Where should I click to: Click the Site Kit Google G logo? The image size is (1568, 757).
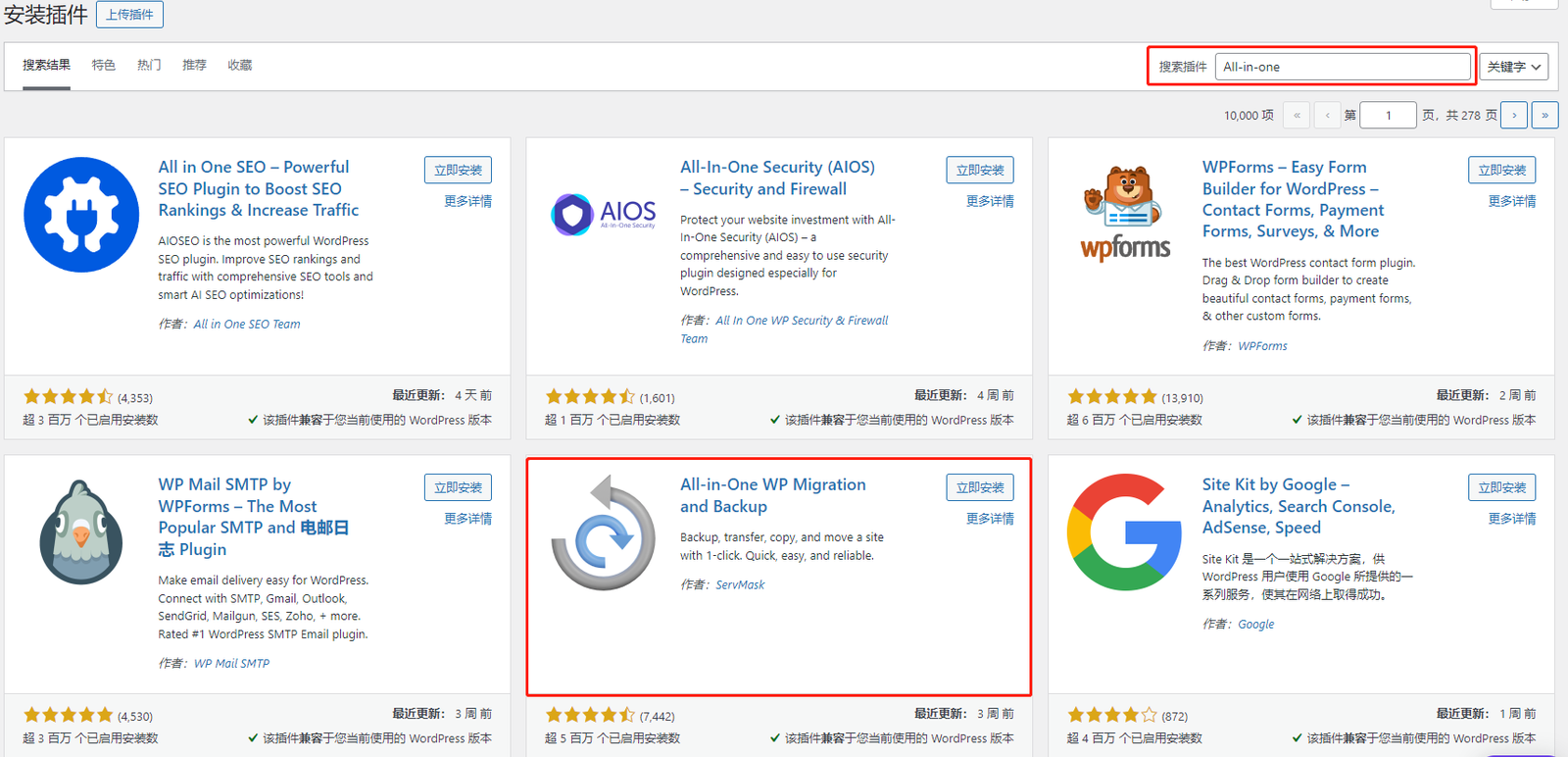click(x=1125, y=532)
